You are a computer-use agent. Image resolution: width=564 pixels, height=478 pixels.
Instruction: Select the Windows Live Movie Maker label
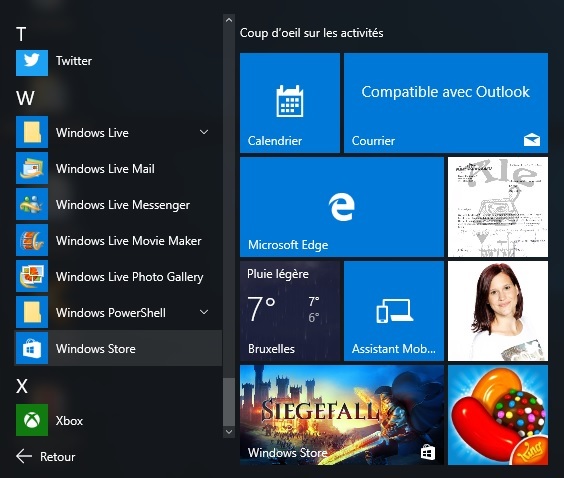pyautogui.click(x=128, y=241)
